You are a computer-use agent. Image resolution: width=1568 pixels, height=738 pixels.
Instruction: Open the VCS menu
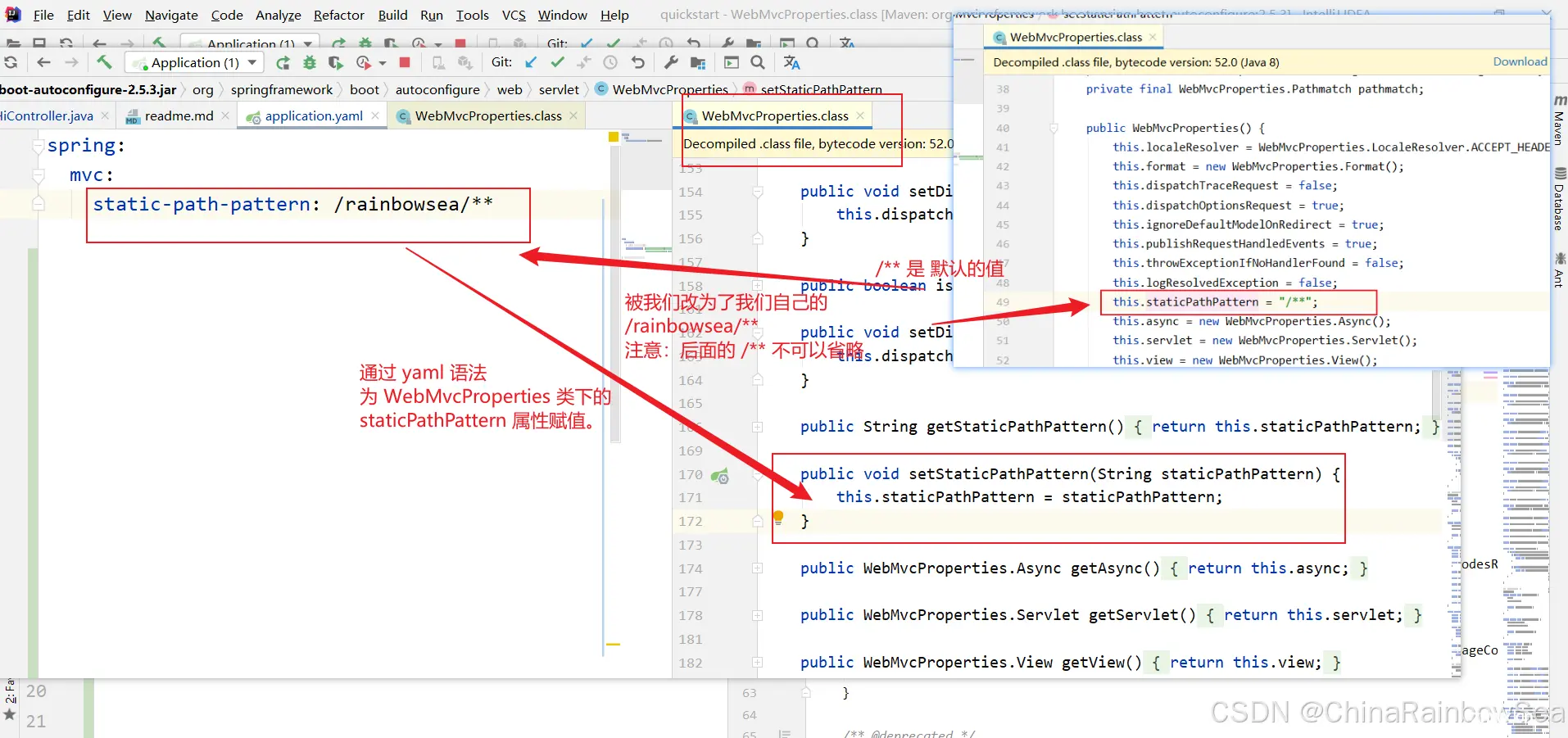[x=514, y=15]
